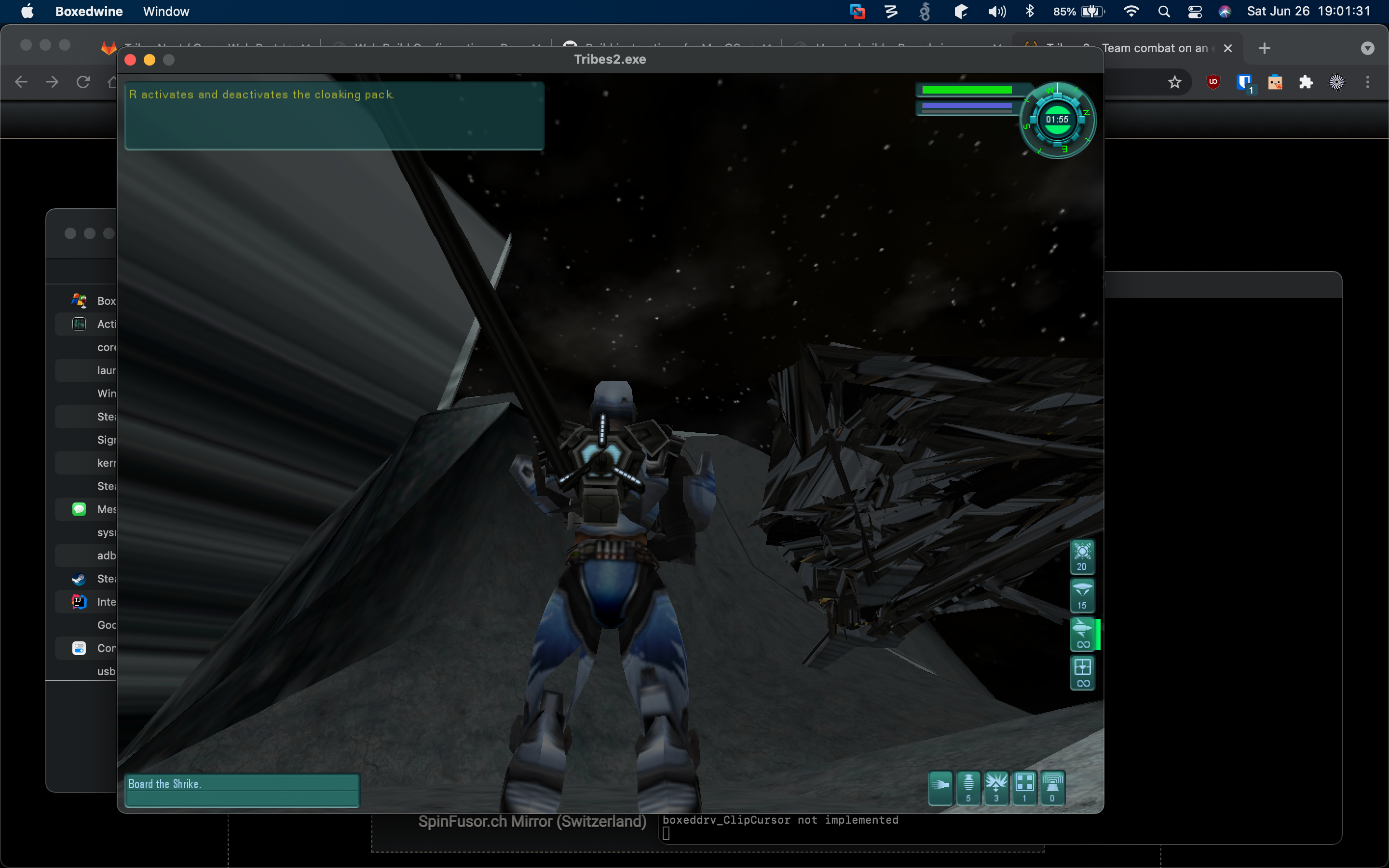Select the 'usb' row in the background list

point(86,671)
